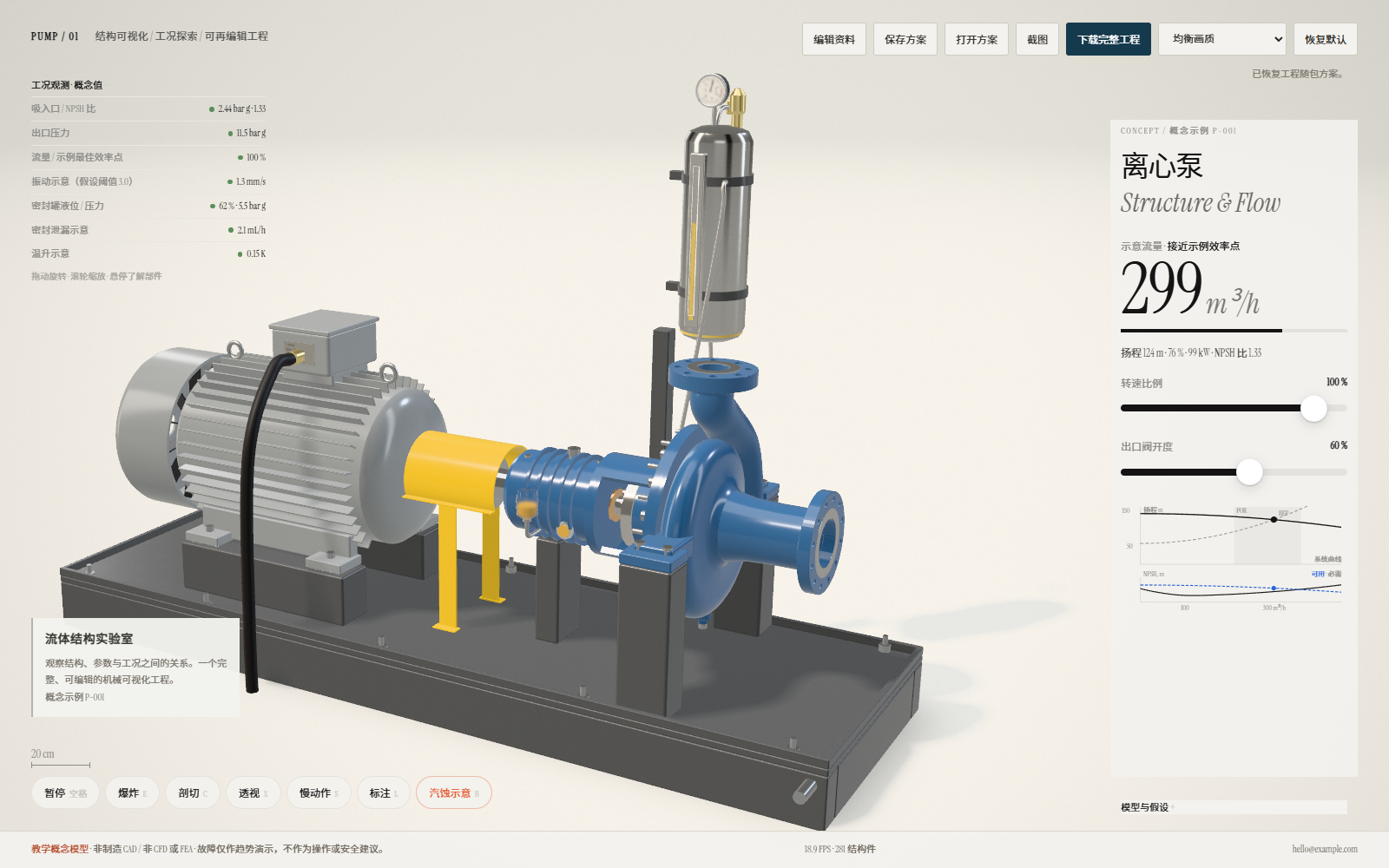This screenshot has height=868, width=1389.
Task: Click the 转速比例 speed slider handle
Action: pyautogui.click(x=1313, y=408)
